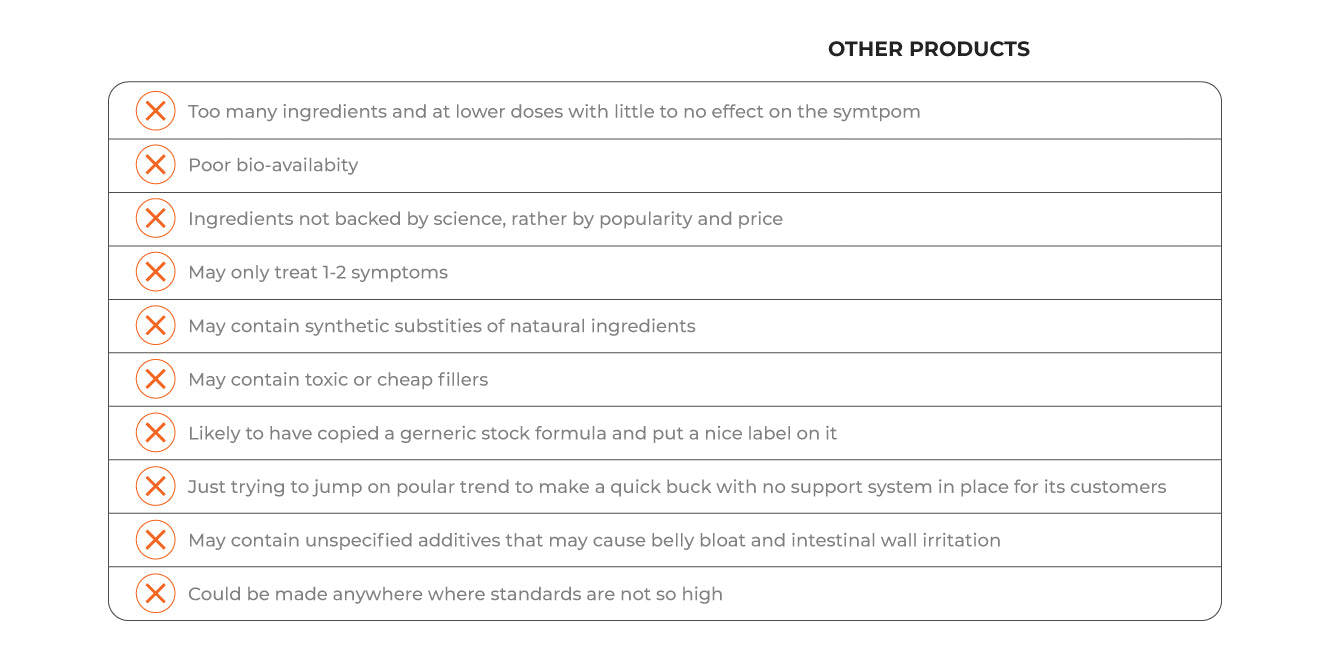Click the "Could be made anywhere" statement
Viewport: 1330px width, 650px height.
pos(455,594)
